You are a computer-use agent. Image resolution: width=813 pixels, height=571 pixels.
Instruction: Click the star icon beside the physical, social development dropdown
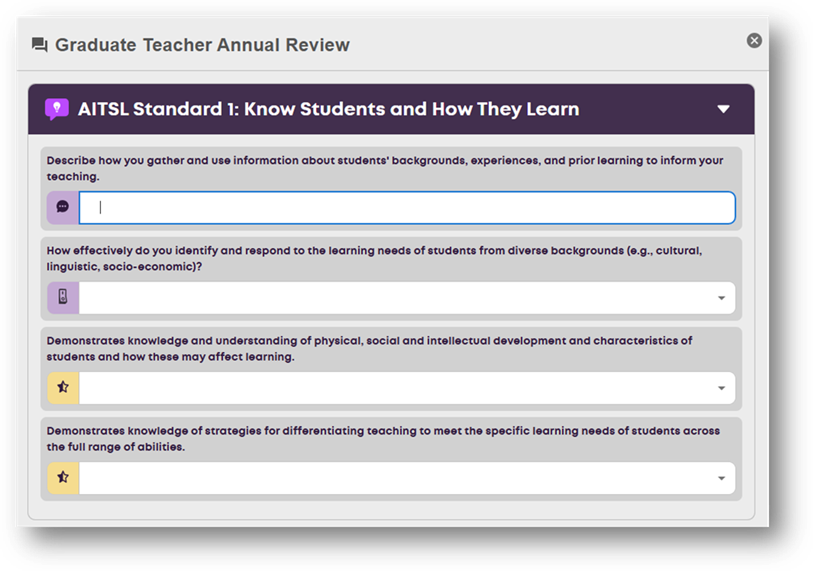(x=63, y=387)
